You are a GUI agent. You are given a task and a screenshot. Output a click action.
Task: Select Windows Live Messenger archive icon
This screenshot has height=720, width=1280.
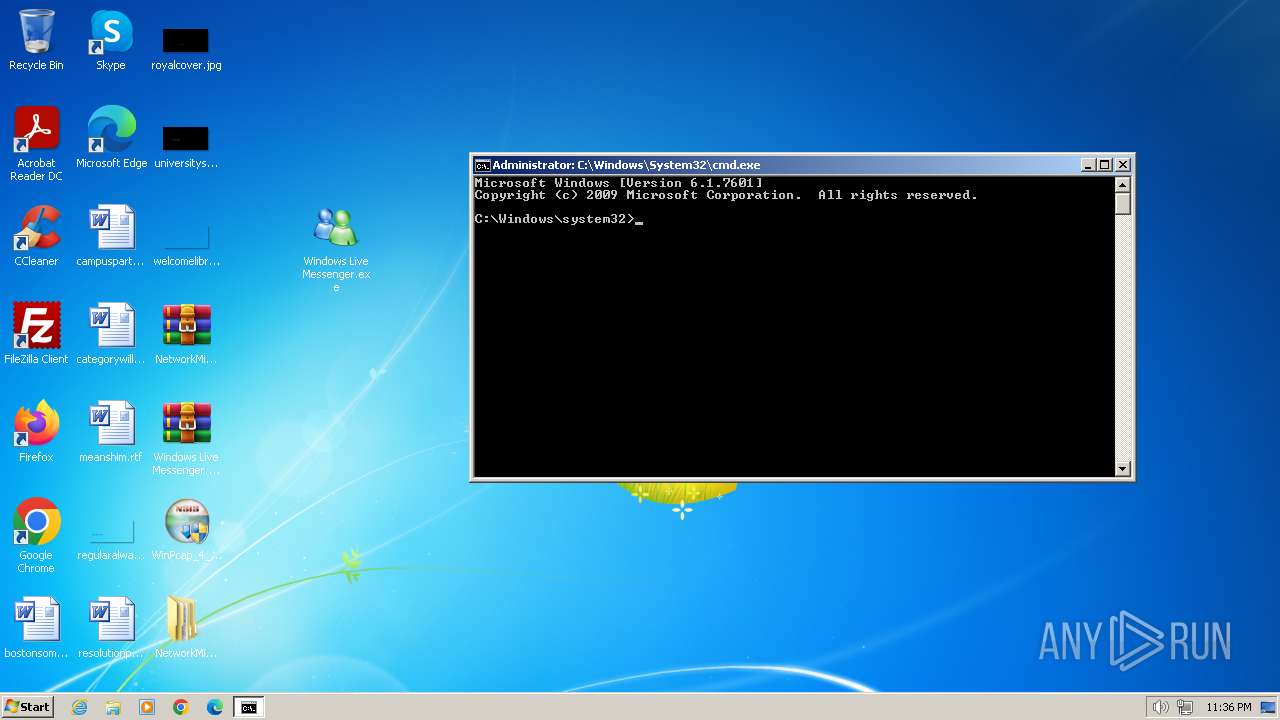point(186,438)
